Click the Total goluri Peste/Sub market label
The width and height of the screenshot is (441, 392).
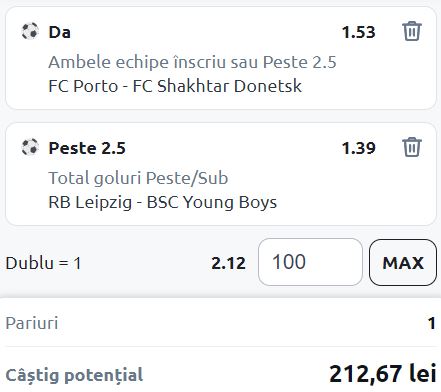click(138, 178)
